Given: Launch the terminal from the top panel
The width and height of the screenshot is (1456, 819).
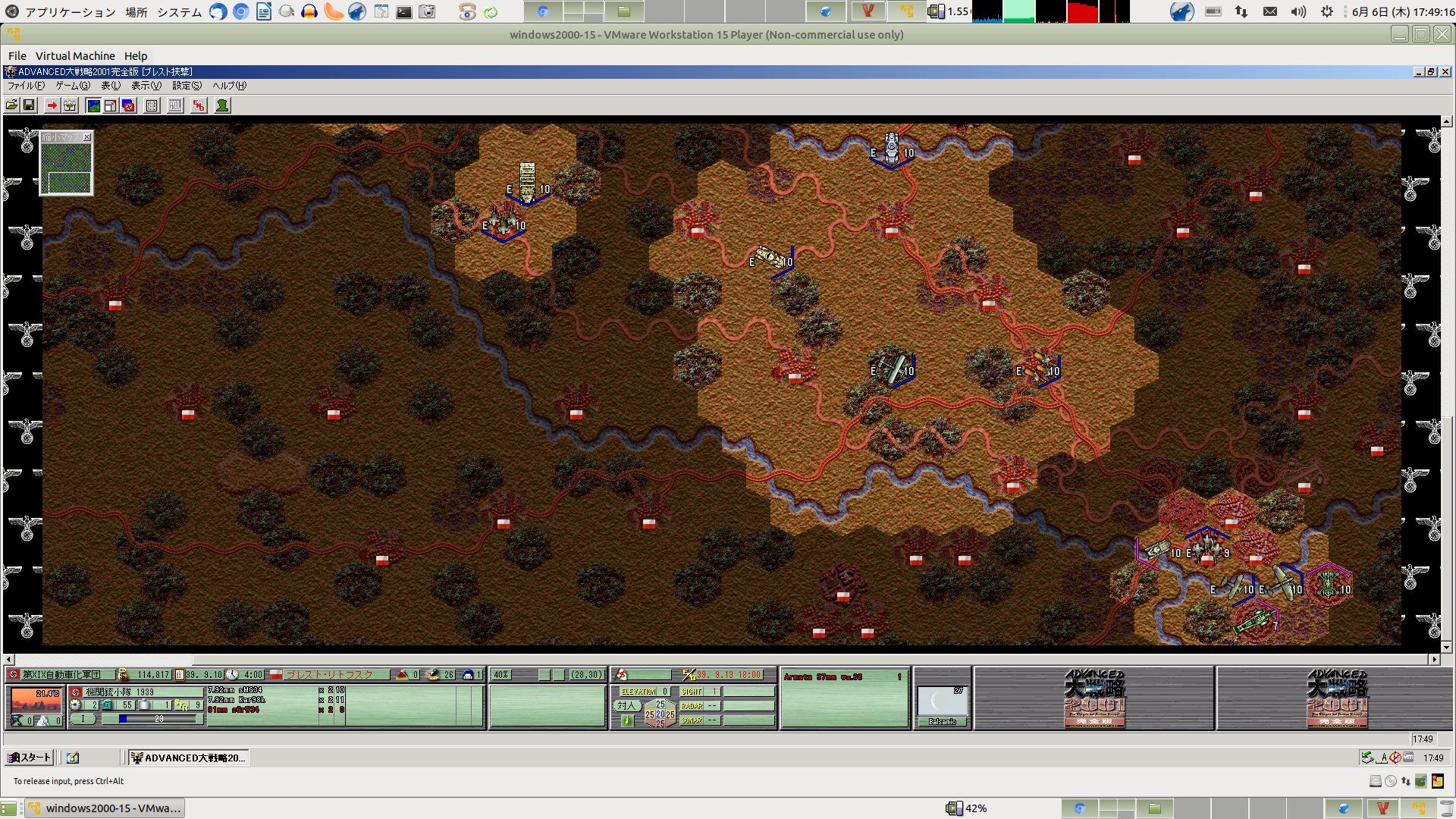Looking at the screenshot, I should coord(404,11).
